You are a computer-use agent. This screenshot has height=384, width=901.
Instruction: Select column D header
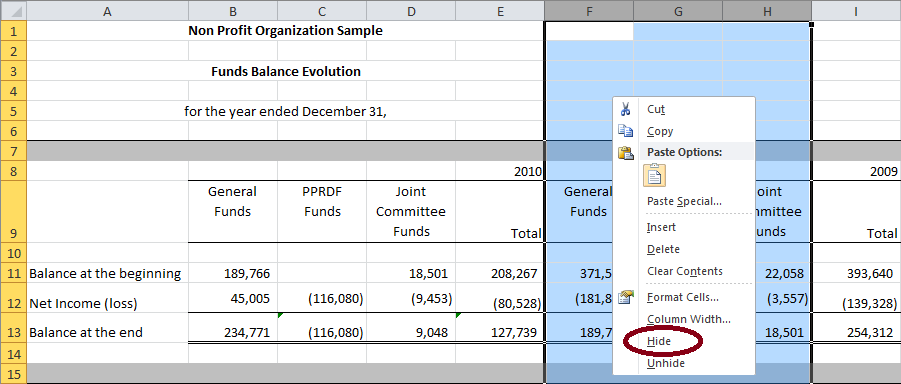(x=411, y=10)
